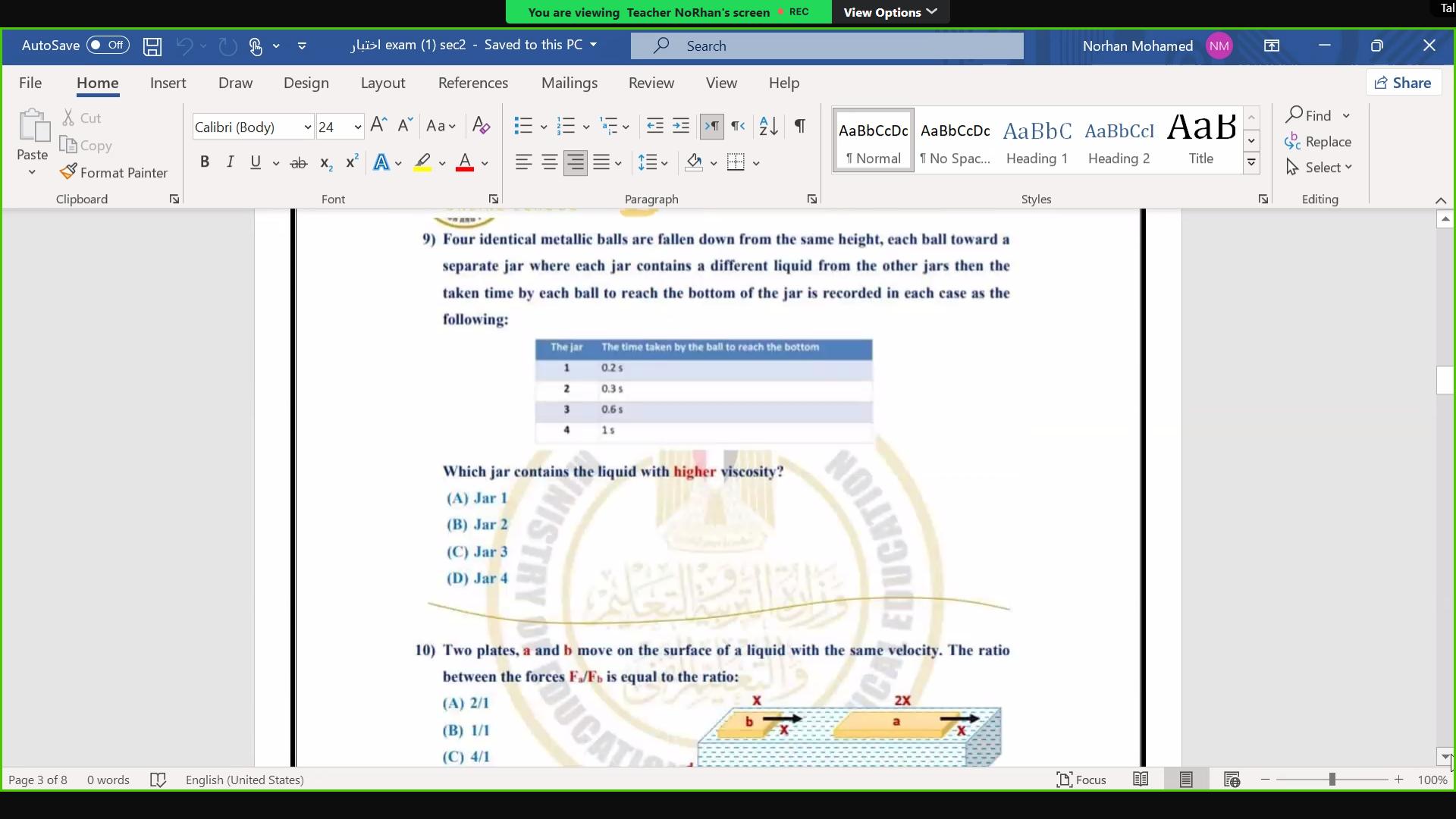Click the Strikethrough icon

point(299,163)
